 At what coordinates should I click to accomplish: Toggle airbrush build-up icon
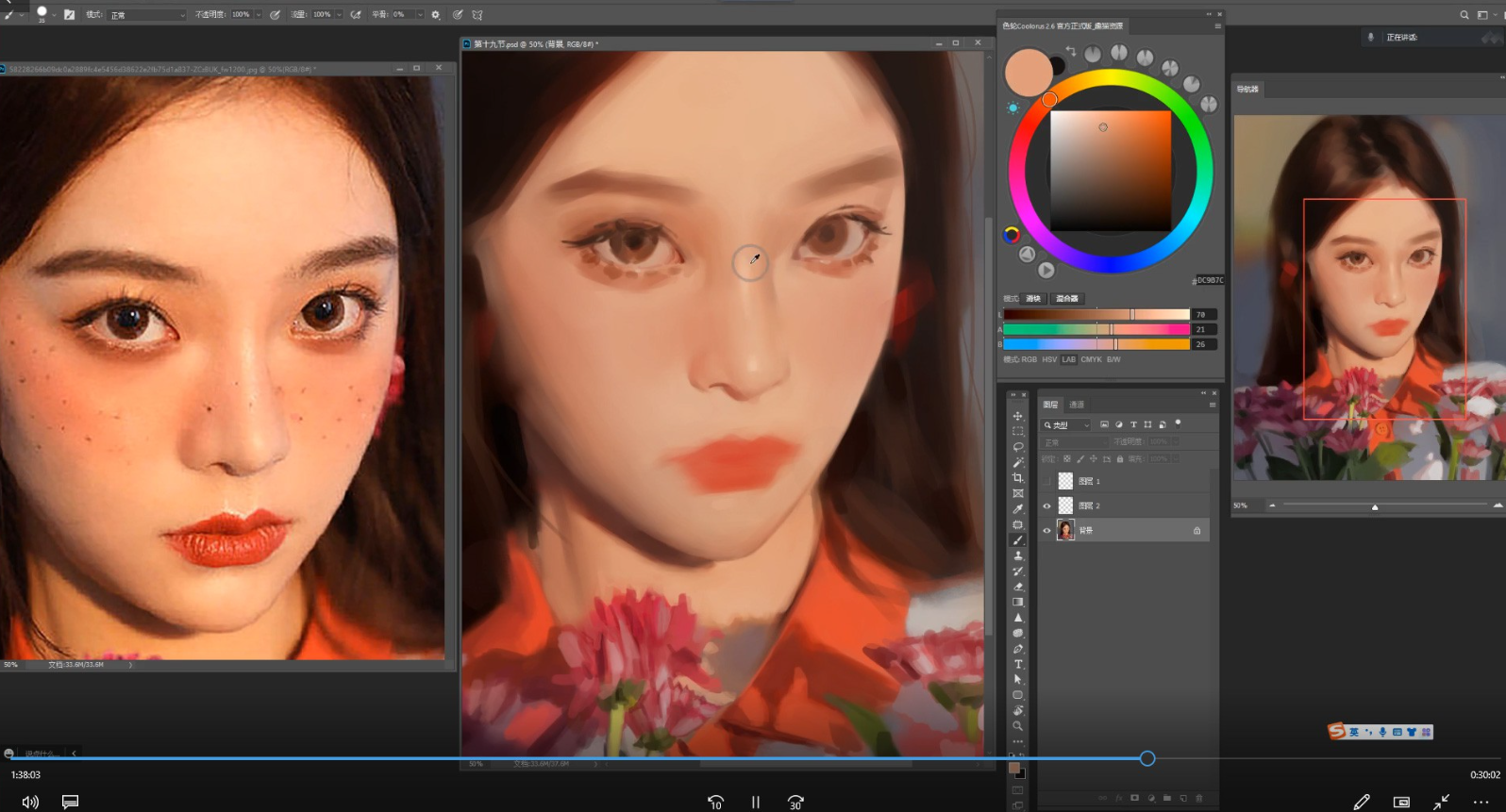click(x=356, y=14)
